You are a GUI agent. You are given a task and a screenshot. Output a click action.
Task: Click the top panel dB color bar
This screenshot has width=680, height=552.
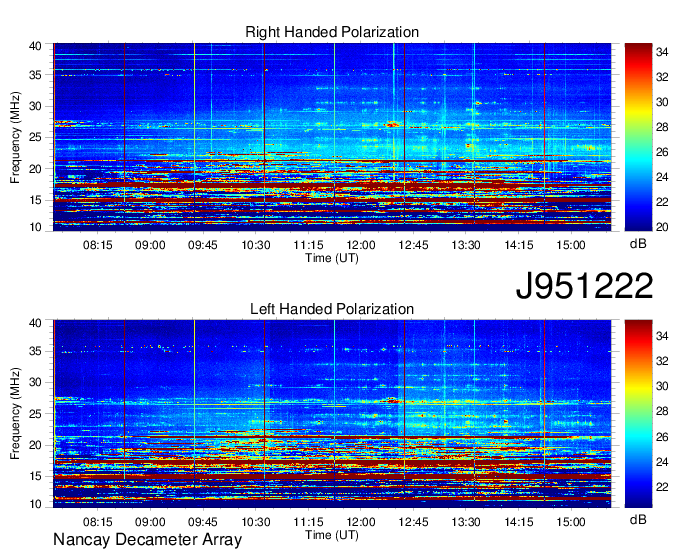tap(638, 137)
